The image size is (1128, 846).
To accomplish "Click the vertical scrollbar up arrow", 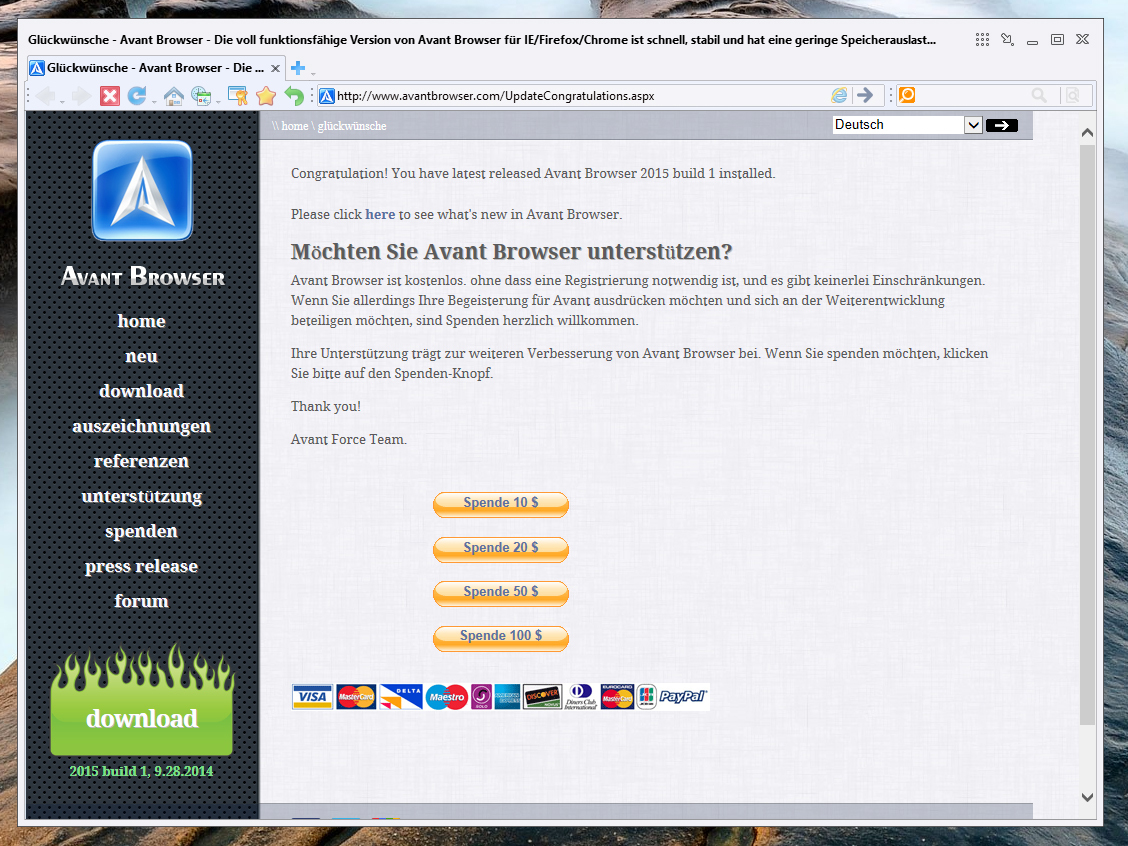I will tap(1087, 132).
